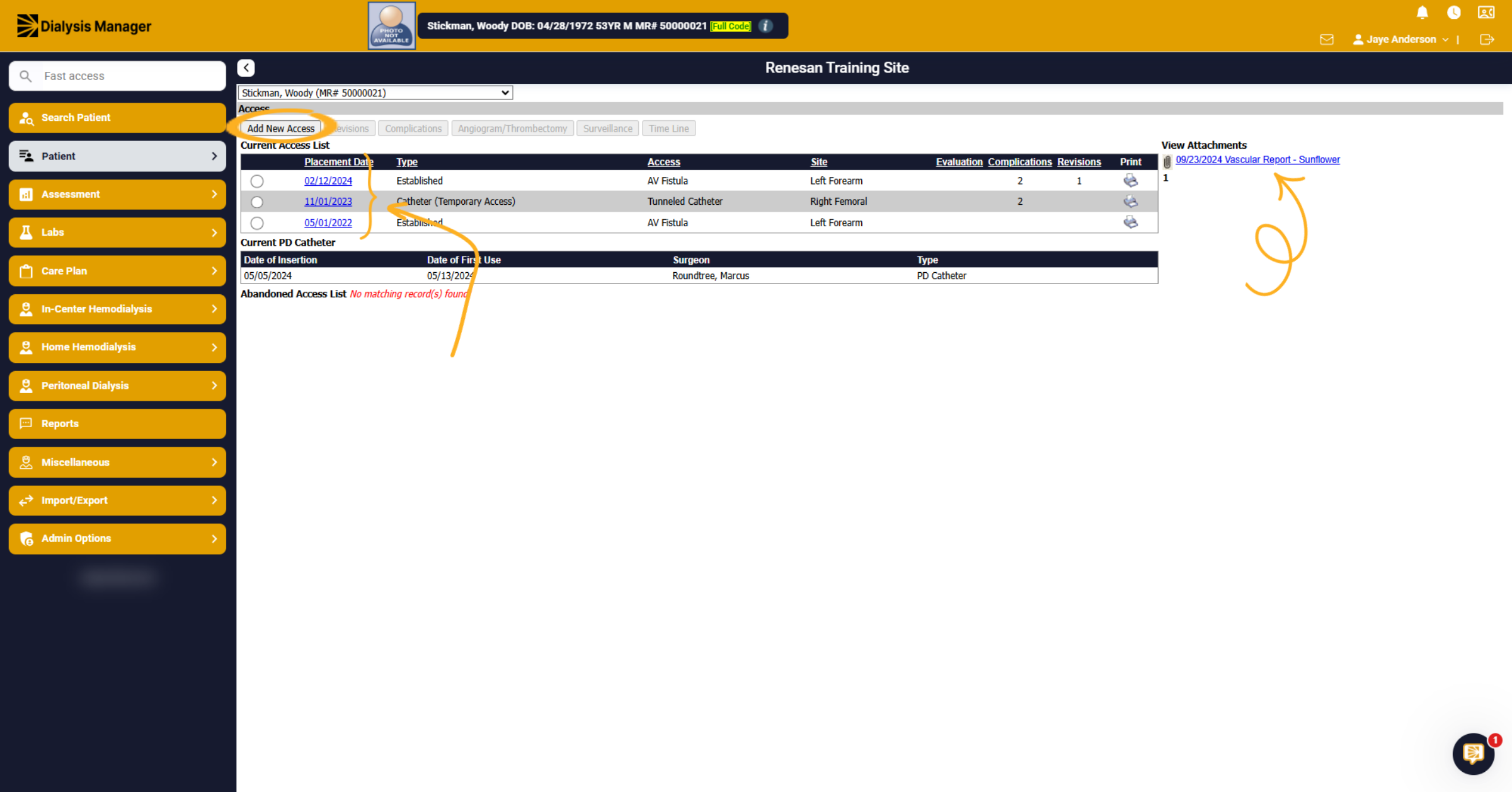
Task: Expand the Assessment sidebar menu
Action: (117, 194)
